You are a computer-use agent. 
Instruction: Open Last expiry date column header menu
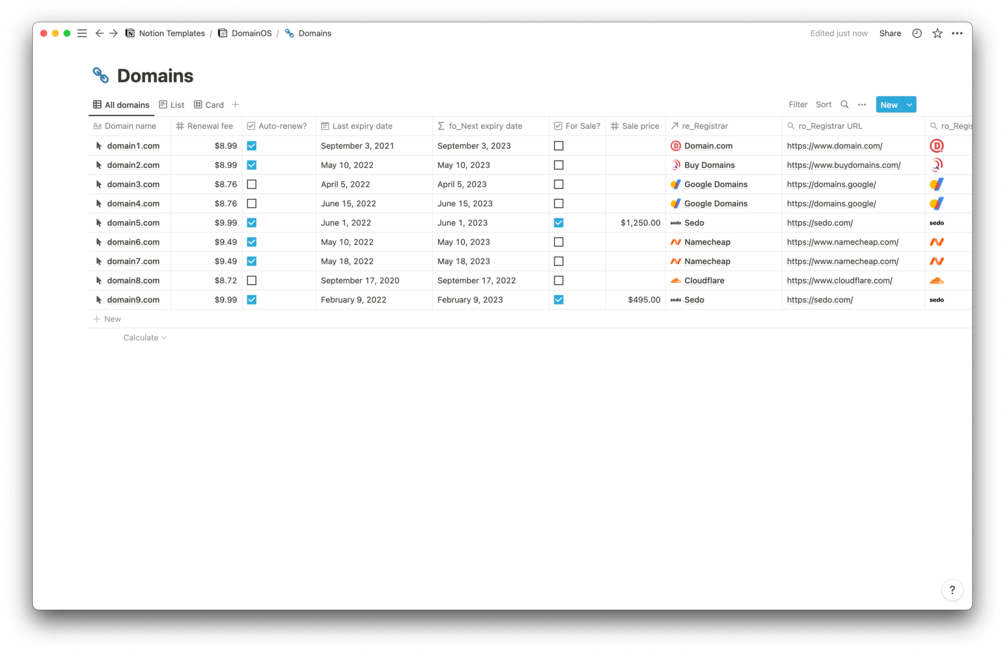pos(374,126)
